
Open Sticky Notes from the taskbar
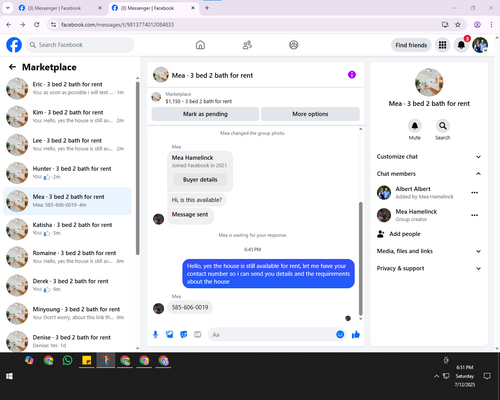tap(87, 360)
